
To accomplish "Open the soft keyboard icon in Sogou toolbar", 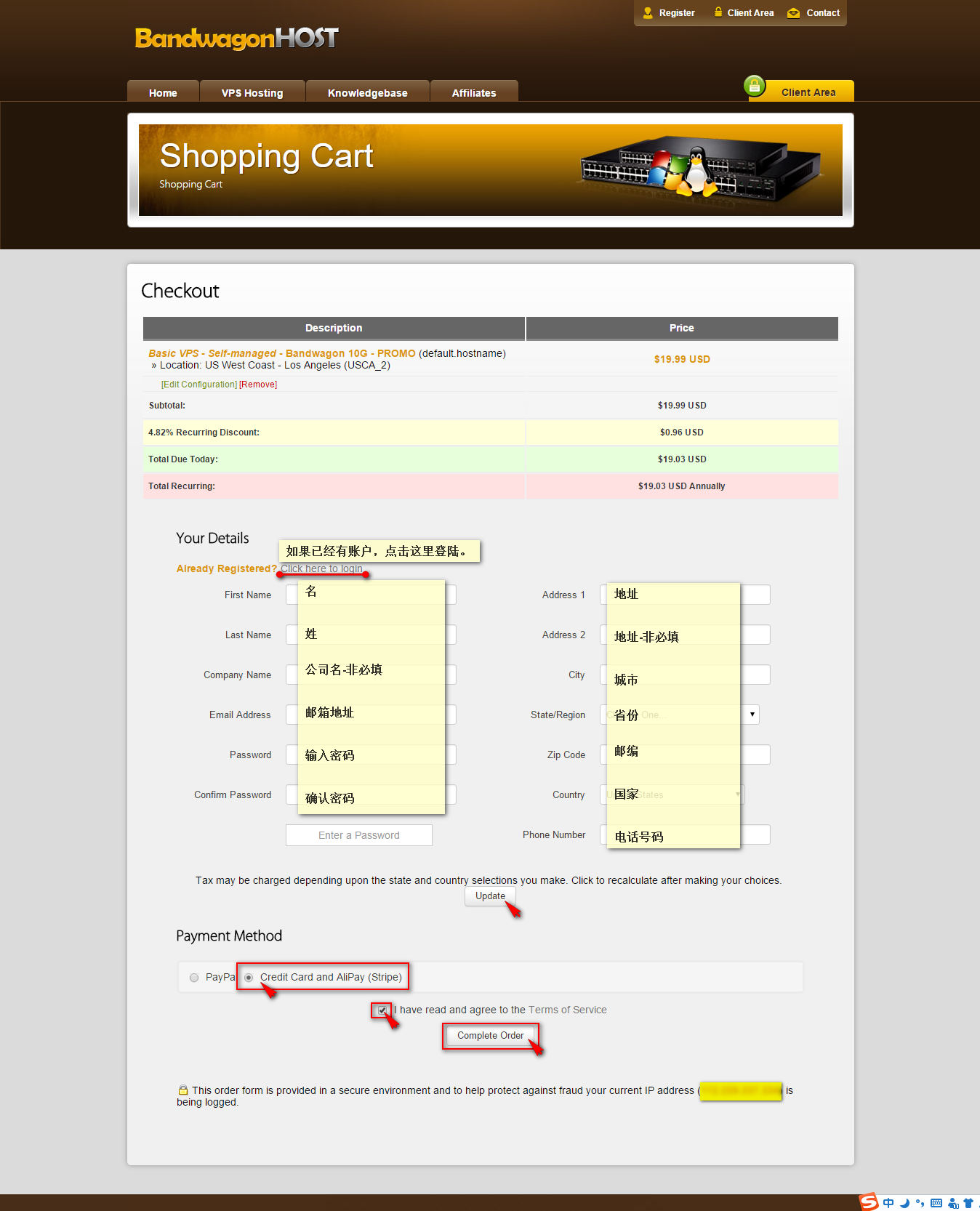I will tap(936, 1203).
